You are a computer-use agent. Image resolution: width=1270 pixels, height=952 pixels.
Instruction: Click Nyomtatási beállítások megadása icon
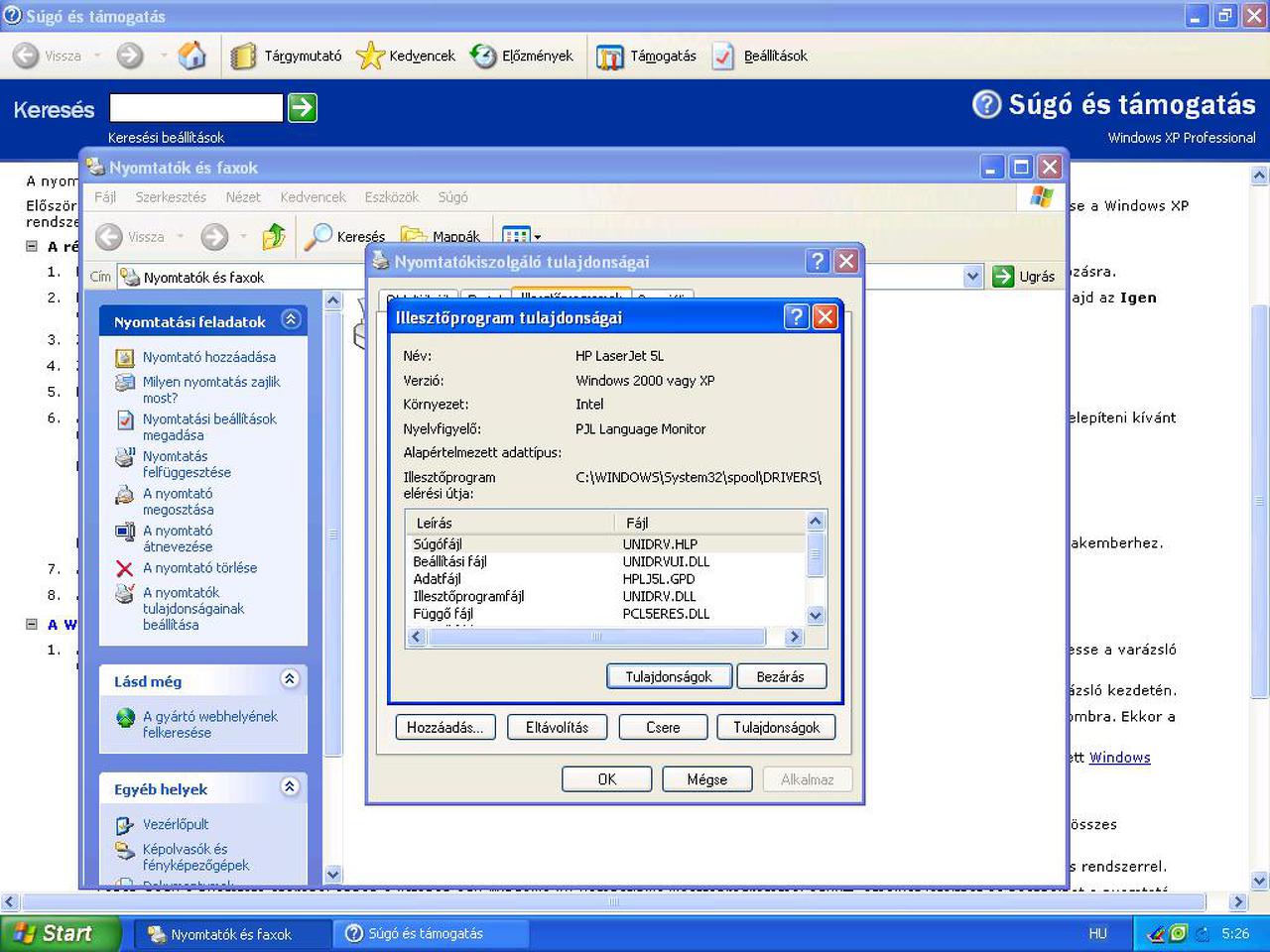coord(125,419)
